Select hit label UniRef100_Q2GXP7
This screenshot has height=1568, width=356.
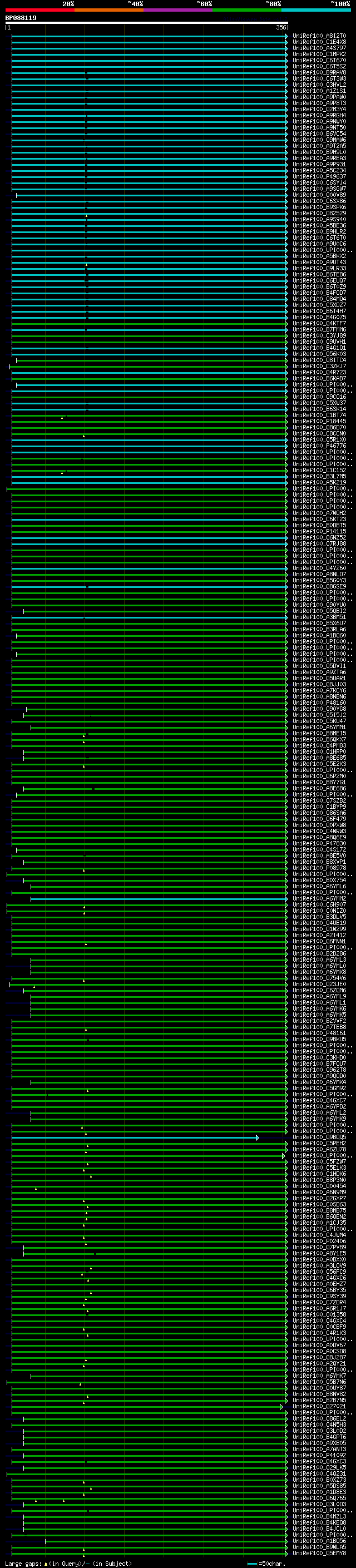click(319, 1199)
